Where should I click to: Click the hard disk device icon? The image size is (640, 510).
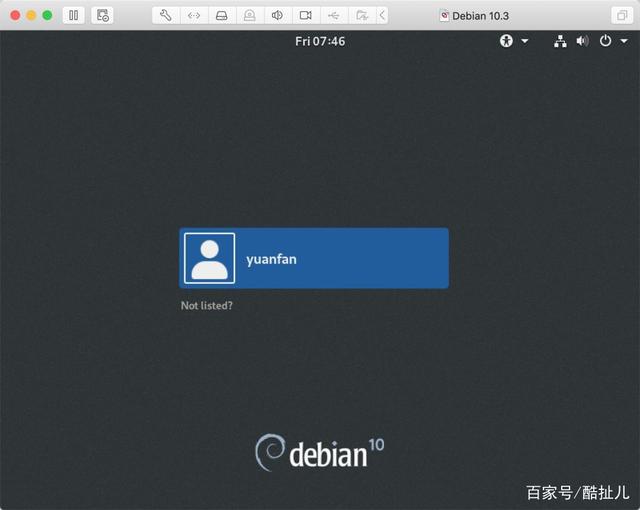click(222, 16)
